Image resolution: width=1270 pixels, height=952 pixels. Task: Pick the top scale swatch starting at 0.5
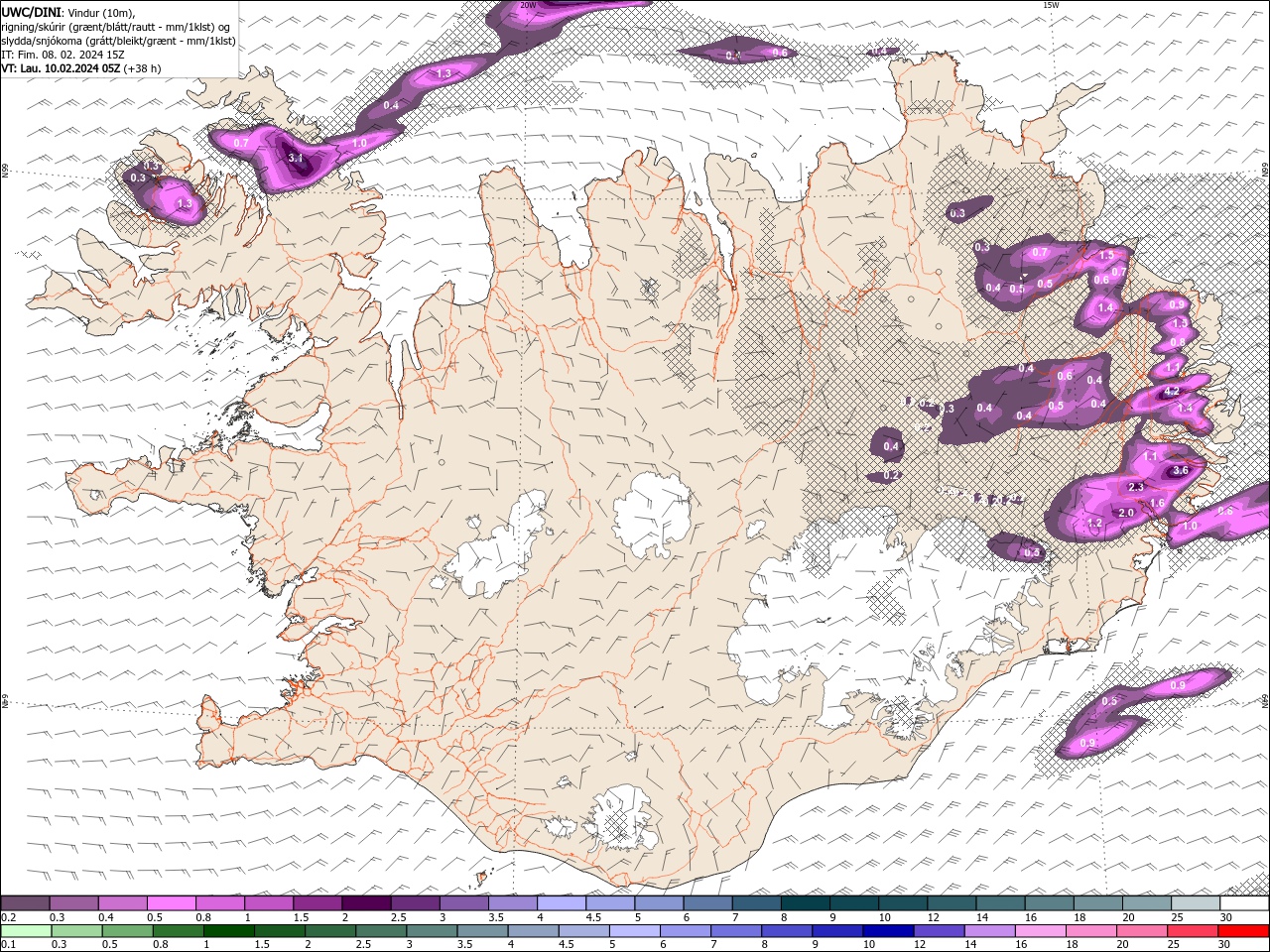172,903
